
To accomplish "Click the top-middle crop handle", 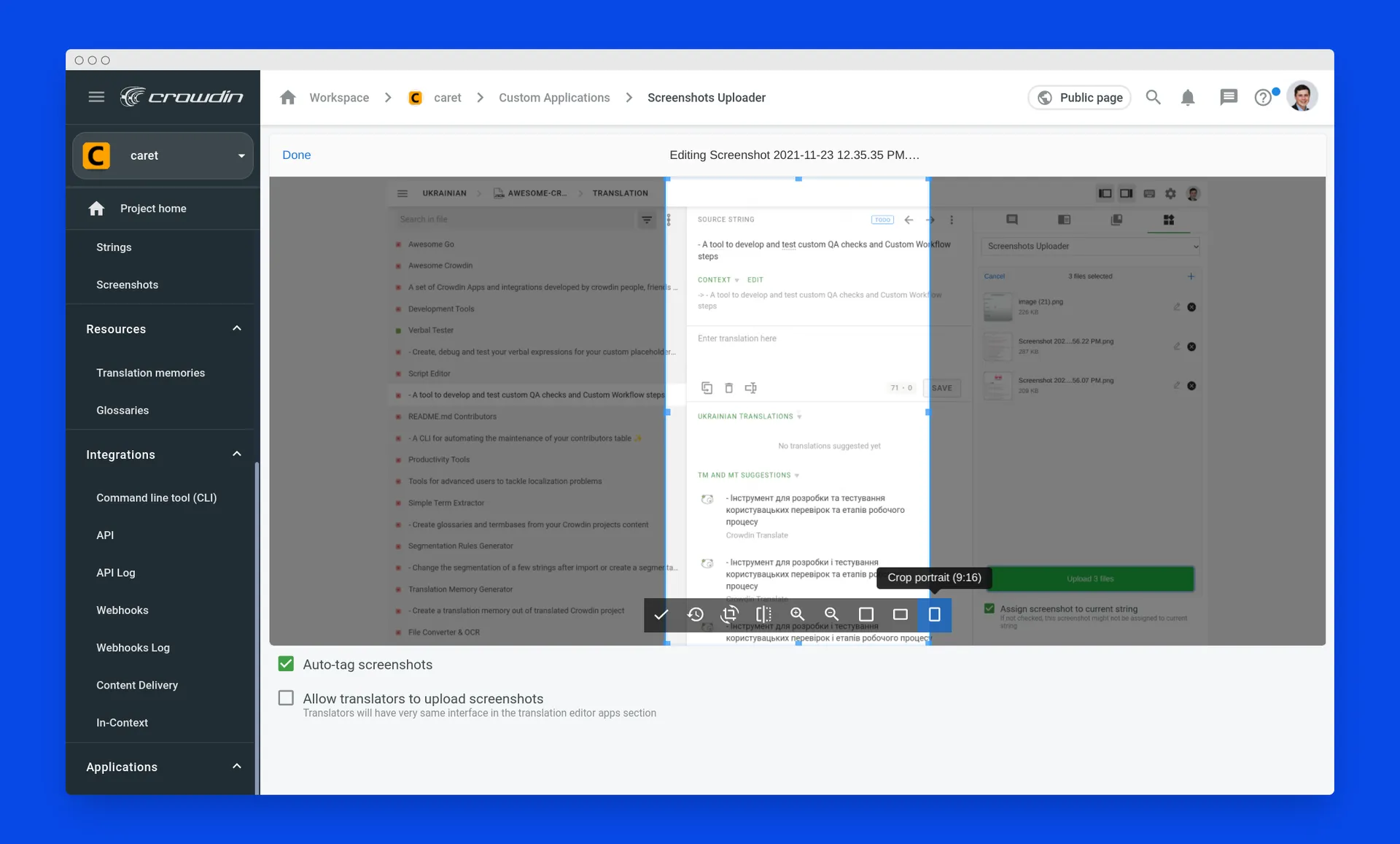I will pos(798,179).
